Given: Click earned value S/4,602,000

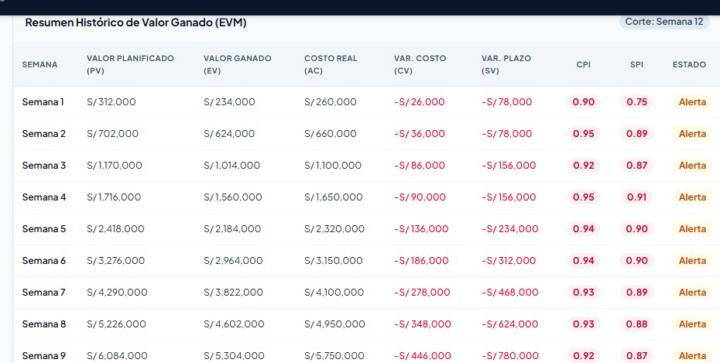Looking at the screenshot, I should [234, 324].
